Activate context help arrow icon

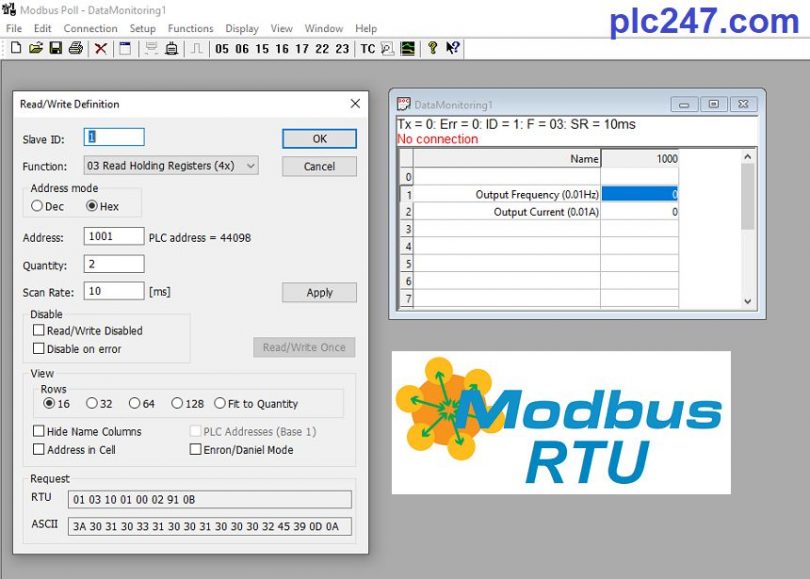click(453, 49)
